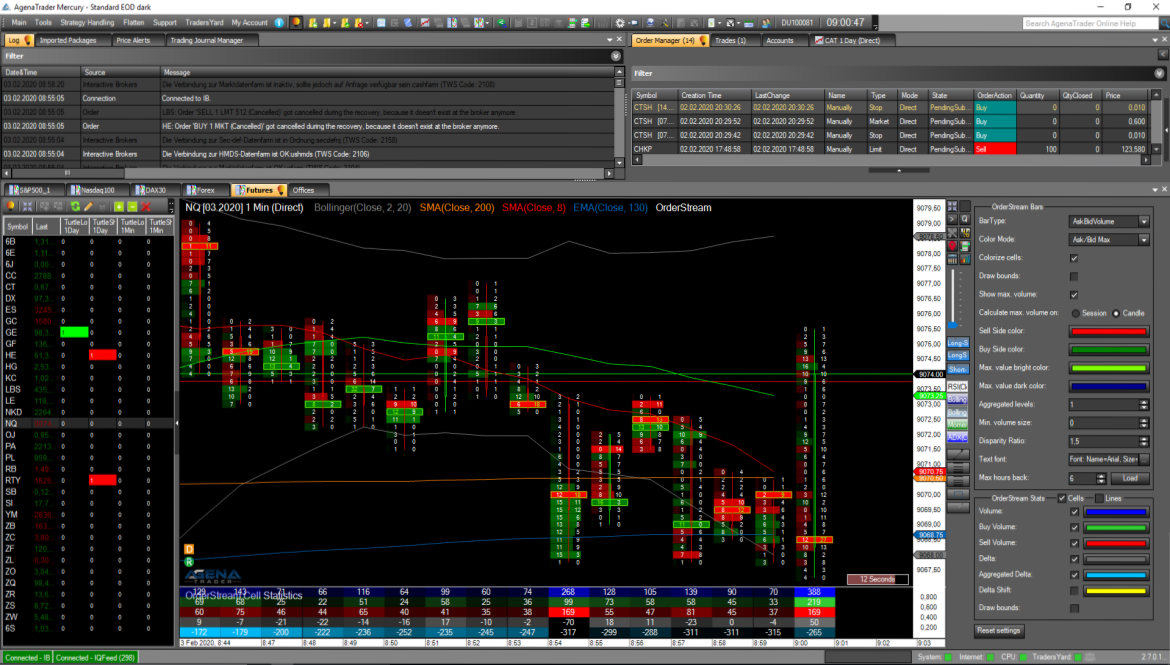Image resolution: width=1170 pixels, height=665 pixels.
Task: Toggle the Delta Shift checkbox
Action: [1074, 590]
